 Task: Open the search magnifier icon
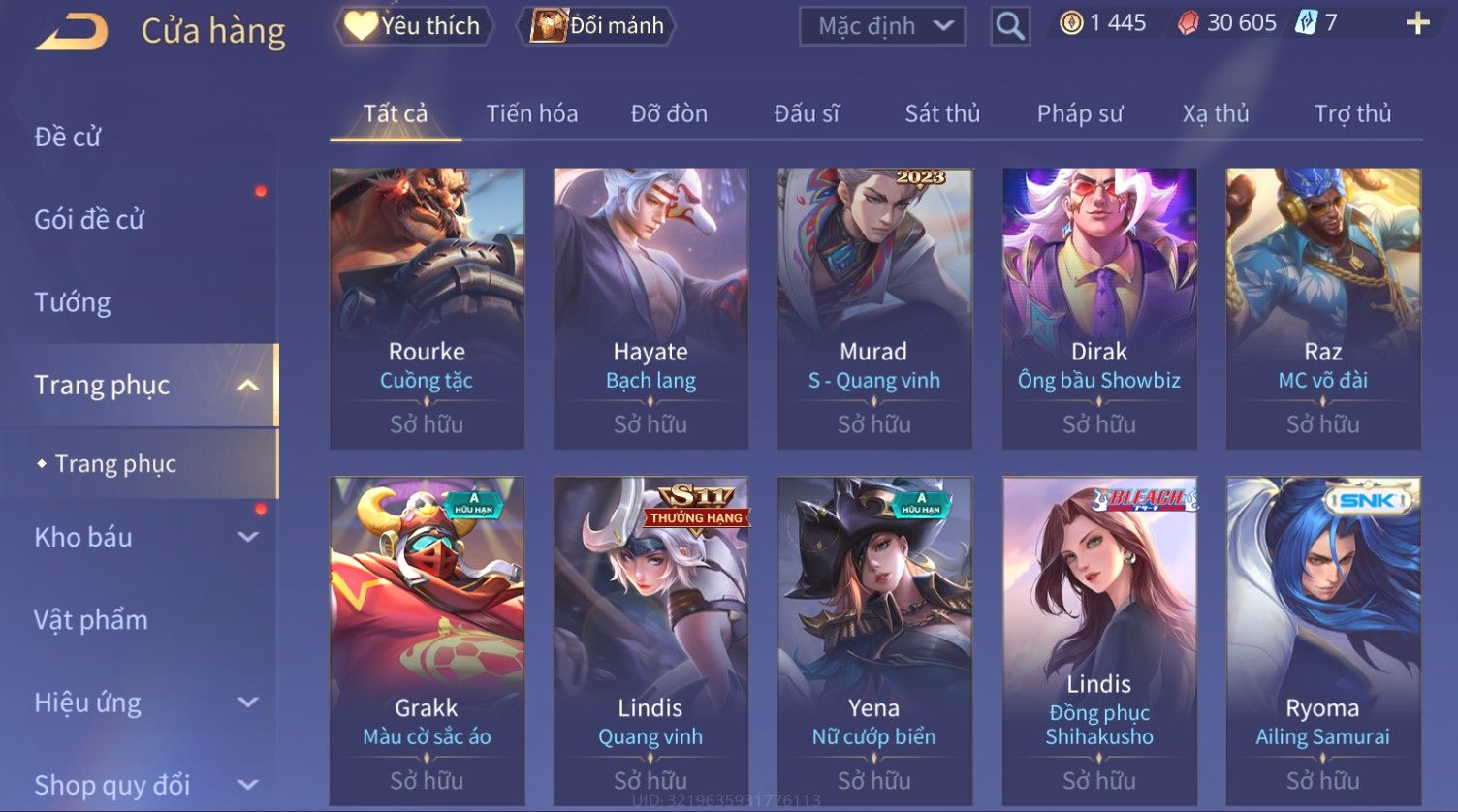click(x=1009, y=26)
